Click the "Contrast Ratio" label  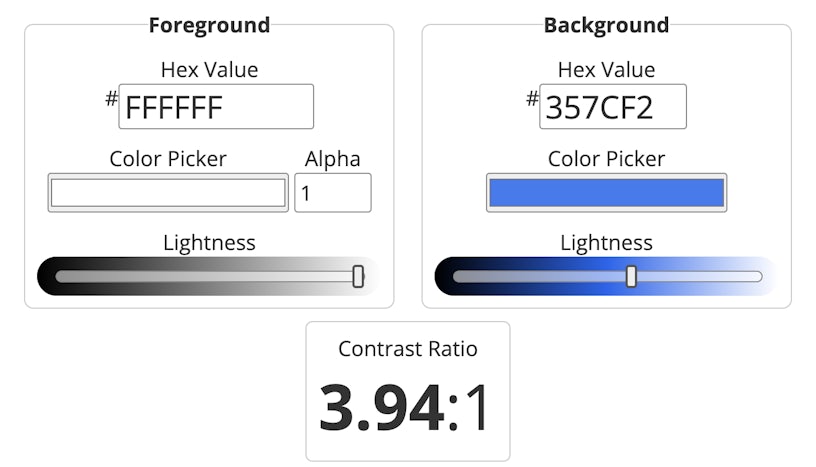[408, 349]
